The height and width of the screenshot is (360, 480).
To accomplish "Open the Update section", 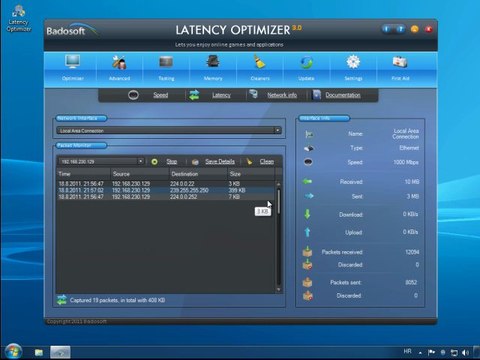I will 306,69.
